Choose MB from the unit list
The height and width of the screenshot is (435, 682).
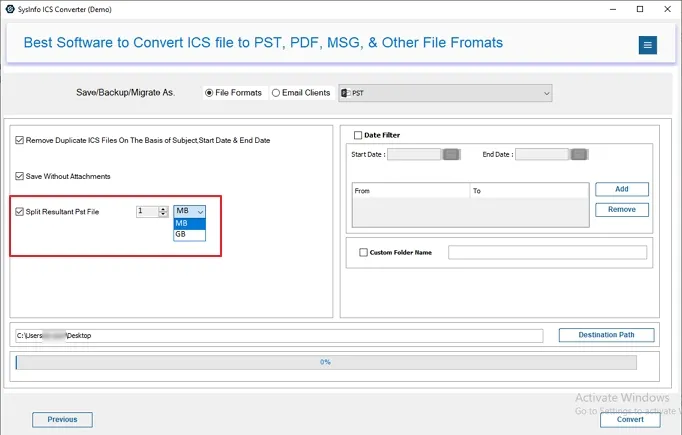click(x=190, y=223)
